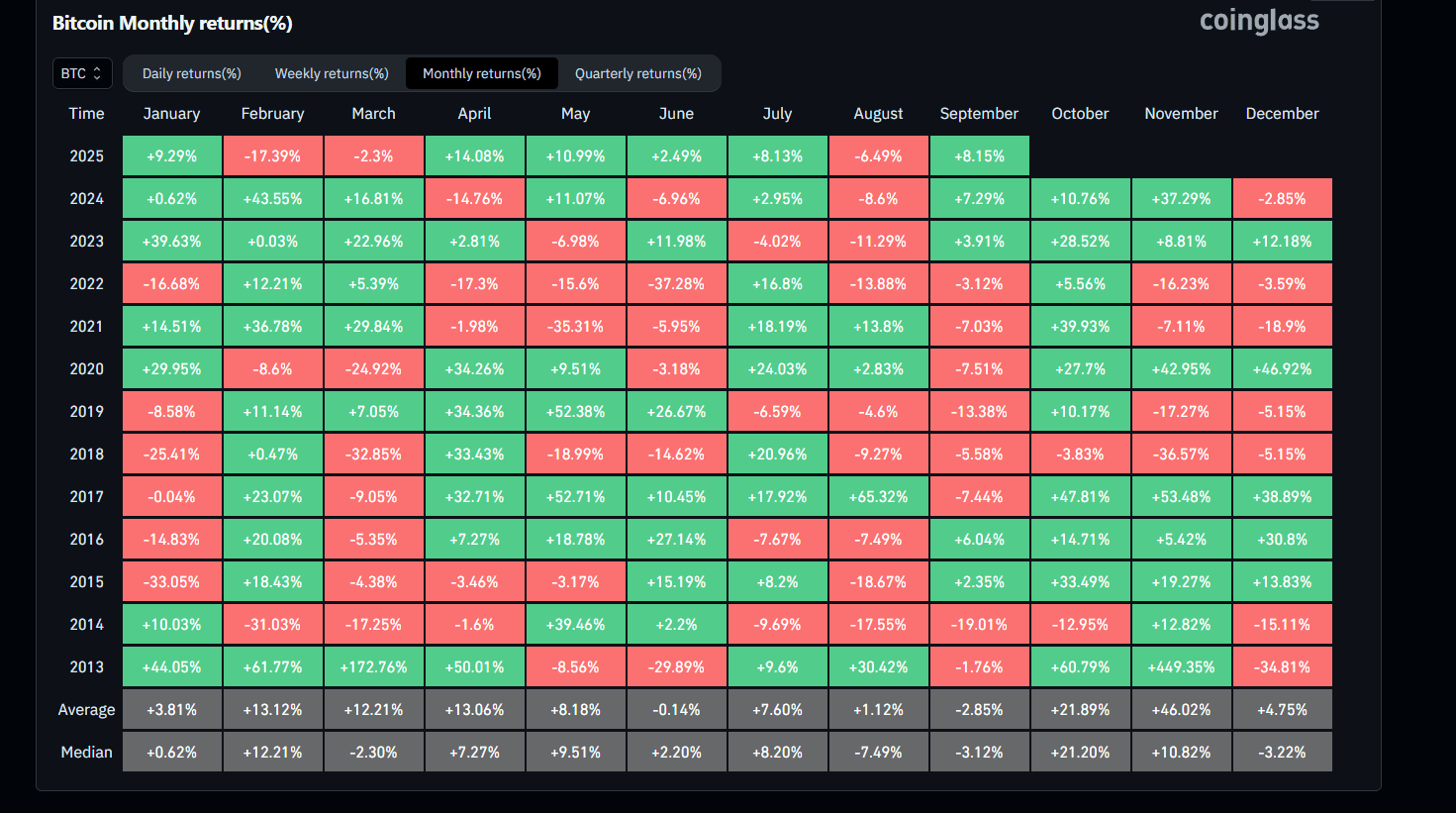Click the coinglass logo
The width and height of the screenshot is (1456, 813).
[1258, 21]
